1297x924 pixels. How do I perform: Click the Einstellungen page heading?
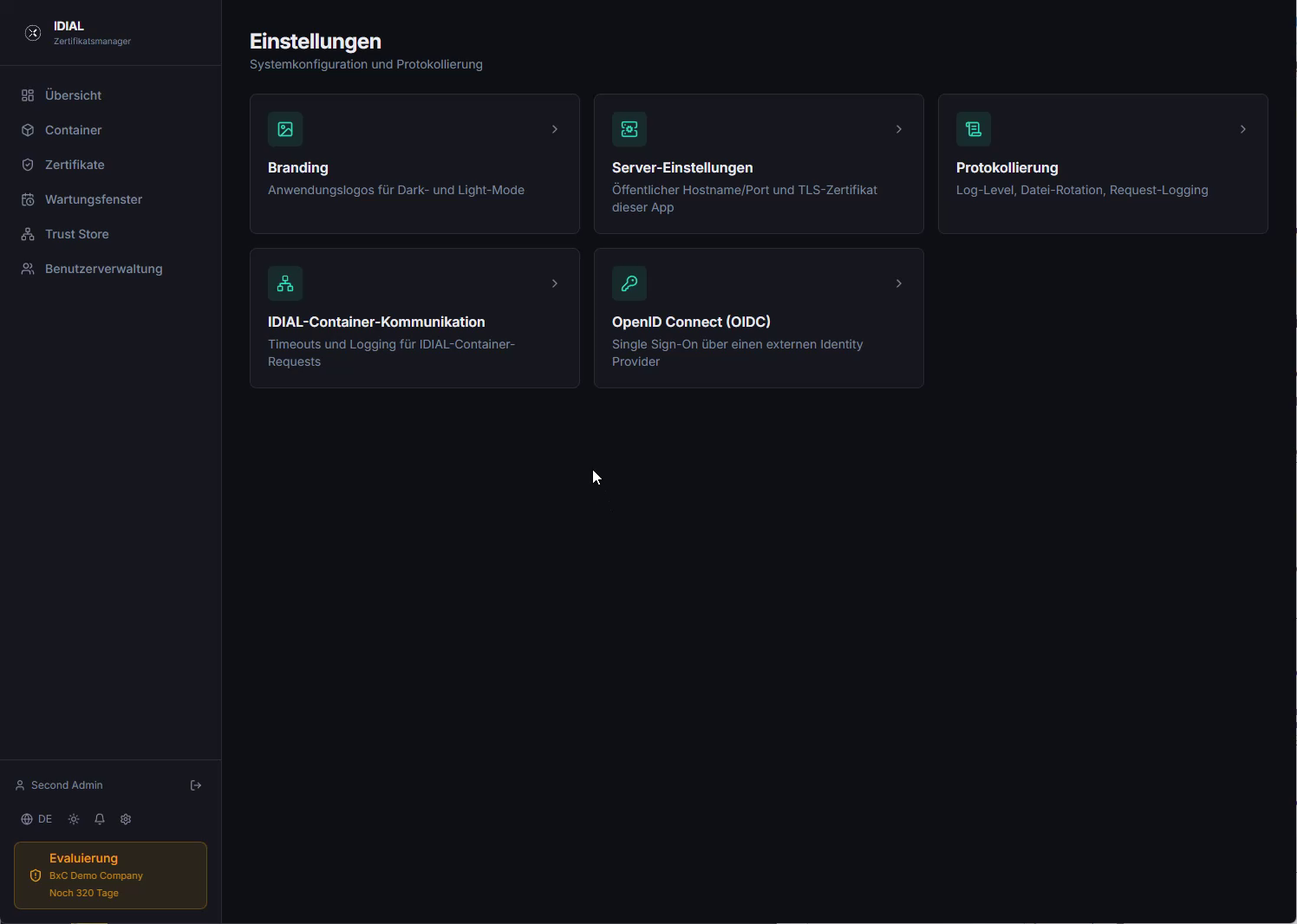[x=316, y=42]
